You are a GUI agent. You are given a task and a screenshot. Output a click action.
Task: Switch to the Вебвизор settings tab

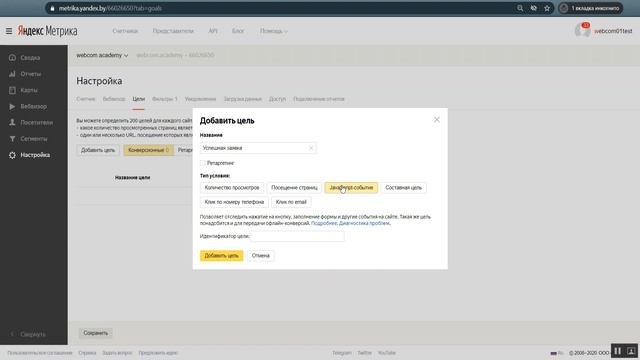tap(114, 99)
